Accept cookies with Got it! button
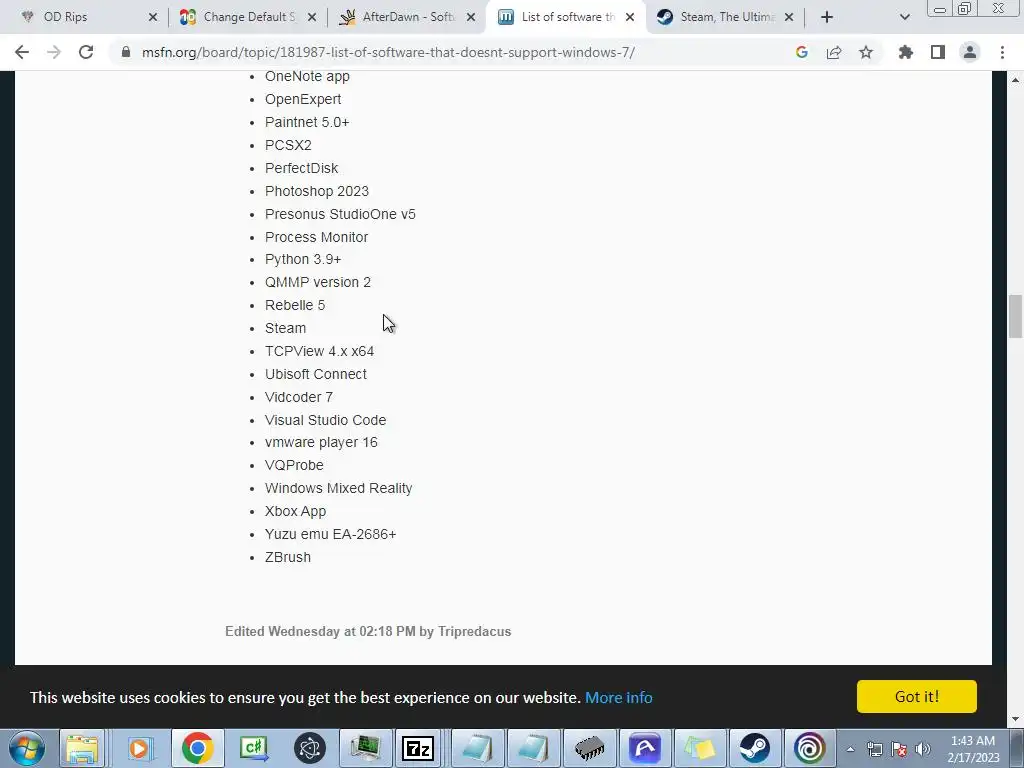Image resolution: width=1024 pixels, height=768 pixels. (x=916, y=696)
